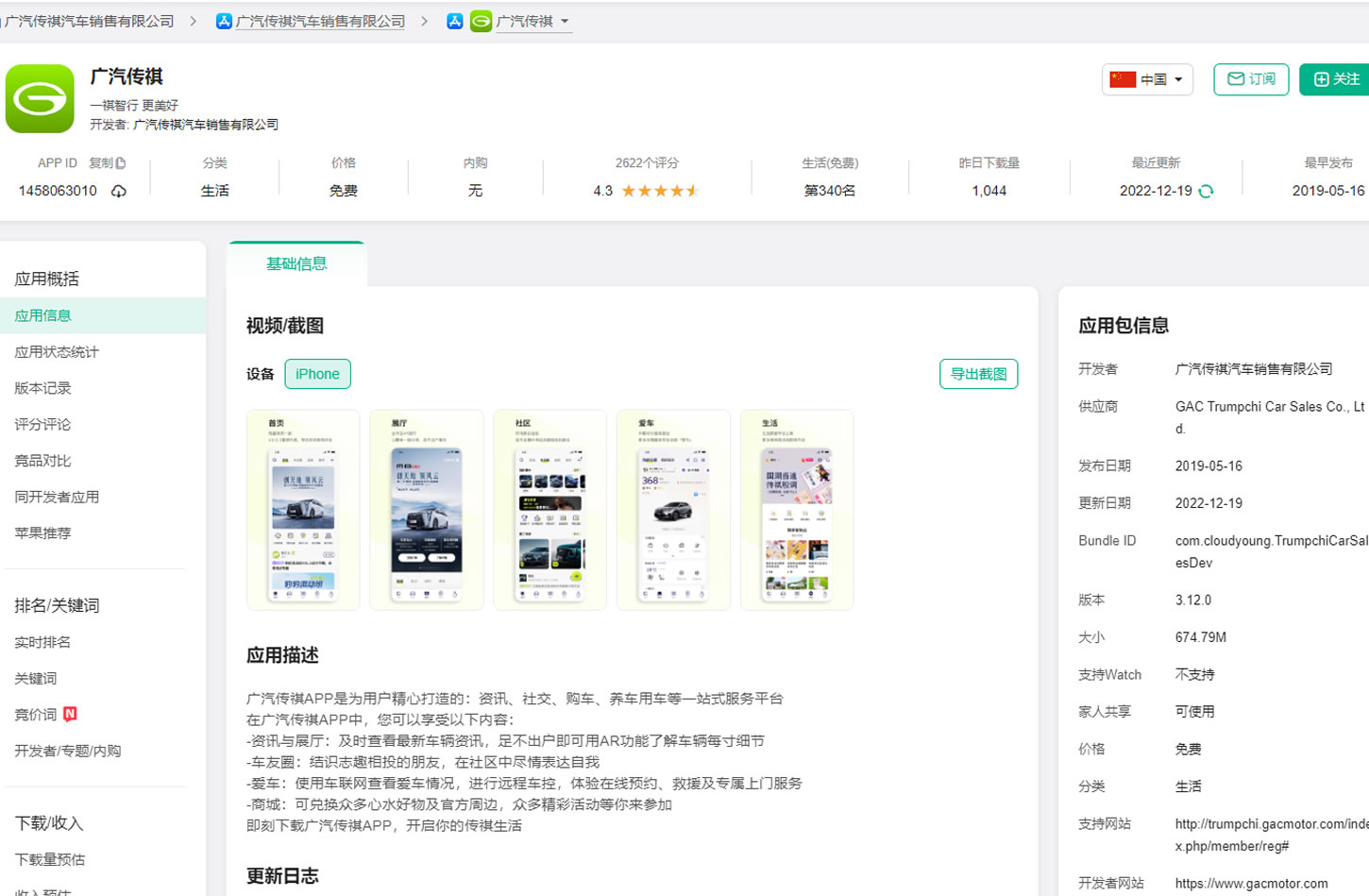Click the China flag icon

coord(1123,79)
